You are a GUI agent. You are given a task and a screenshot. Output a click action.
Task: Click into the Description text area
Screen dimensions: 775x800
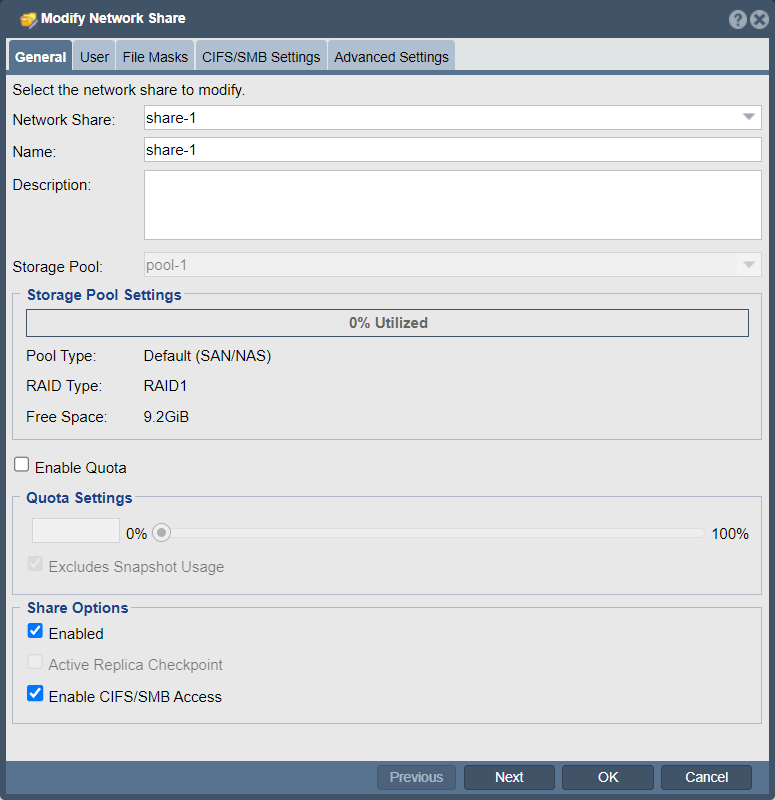tap(453, 205)
